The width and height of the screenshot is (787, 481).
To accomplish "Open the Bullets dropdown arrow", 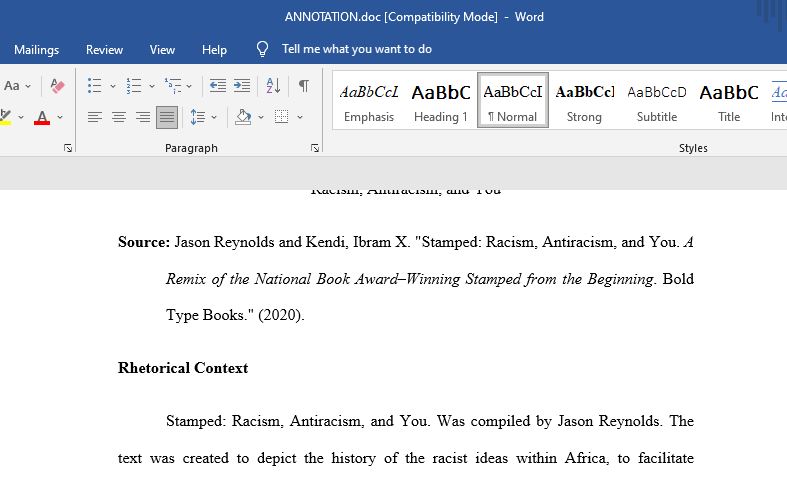I will point(113,86).
